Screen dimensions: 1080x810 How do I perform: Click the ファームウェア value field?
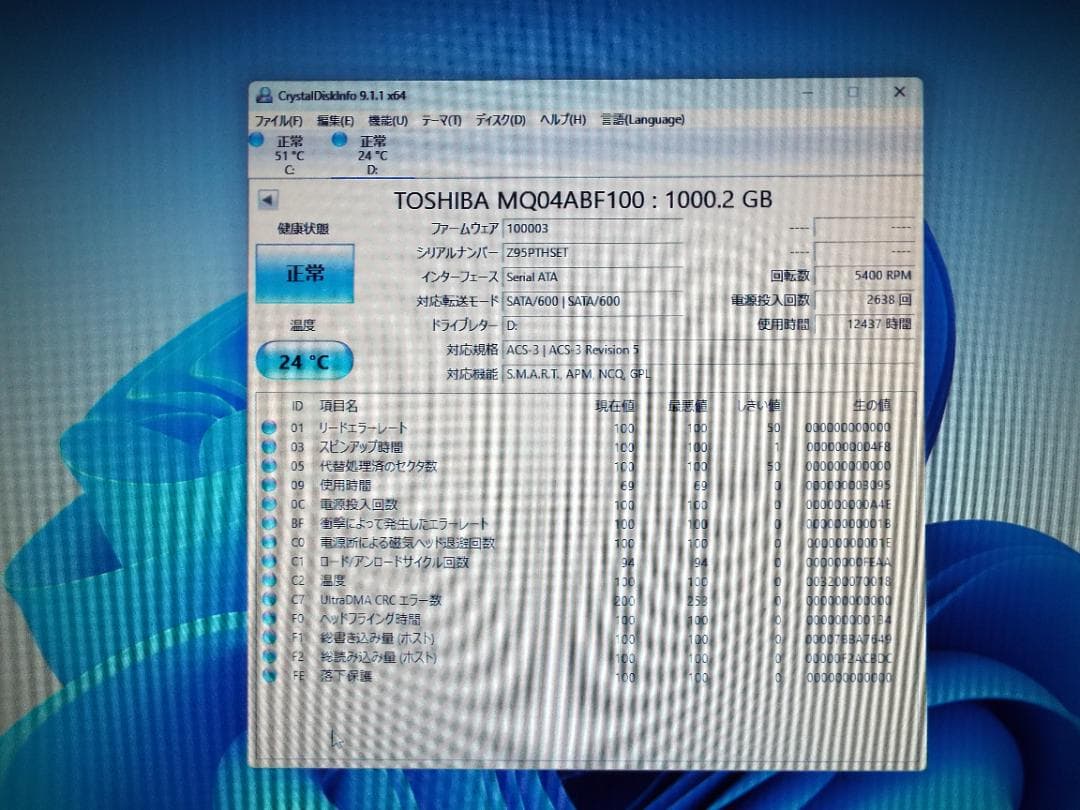590,228
